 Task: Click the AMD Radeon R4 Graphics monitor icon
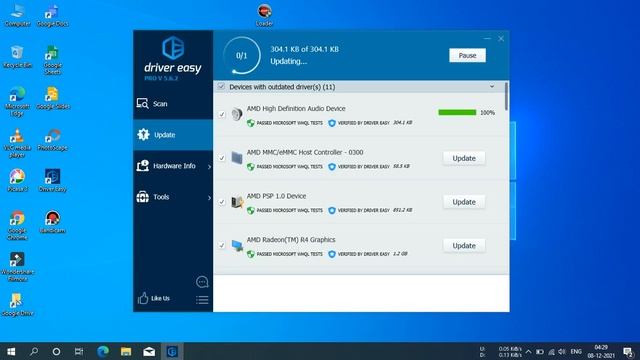(x=237, y=245)
